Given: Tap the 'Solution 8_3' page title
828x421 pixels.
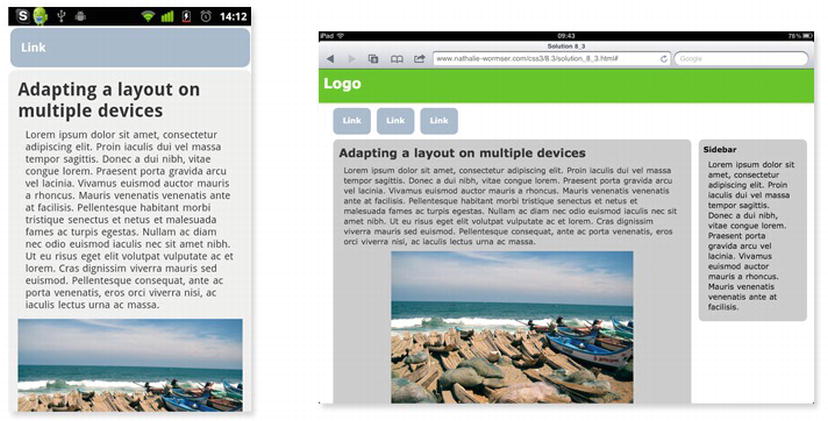Looking at the screenshot, I should pyautogui.click(x=566, y=46).
